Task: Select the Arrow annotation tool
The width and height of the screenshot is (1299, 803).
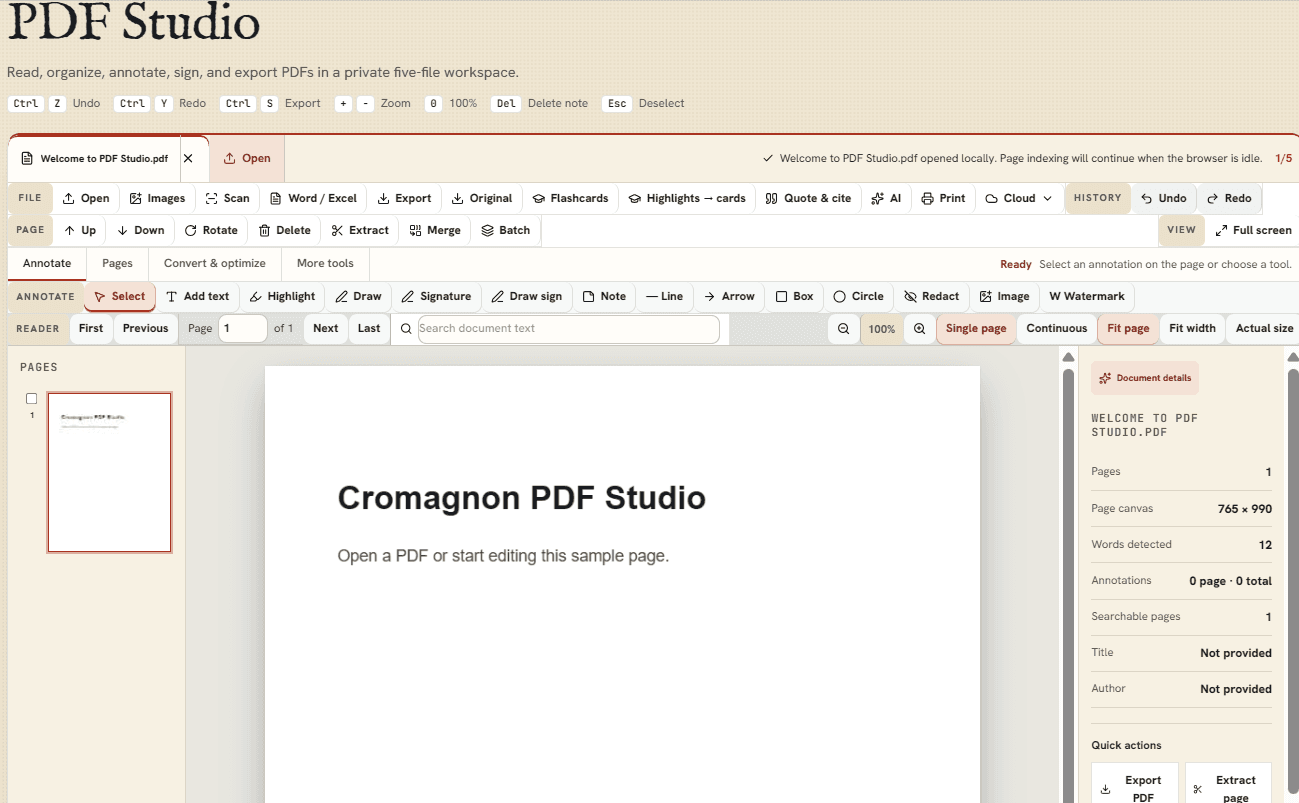Action: coord(729,296)
